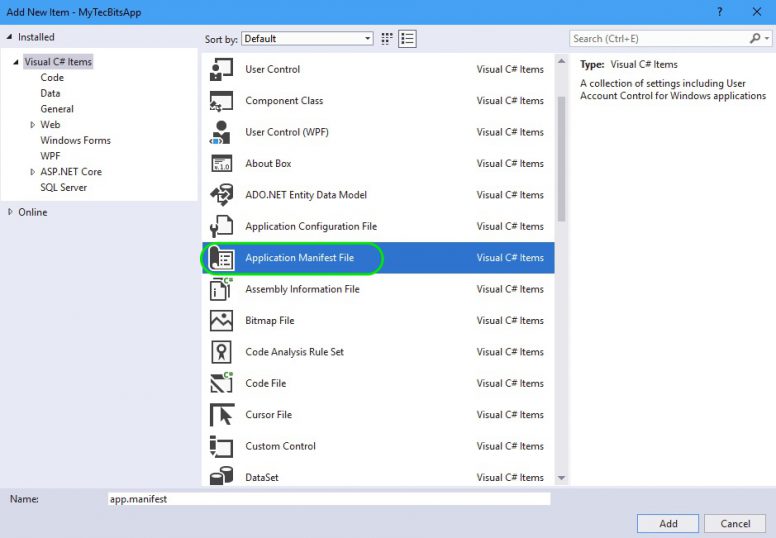Click the scroll down arrow of list
Screen dimensions: 776x538
[561, 478]
